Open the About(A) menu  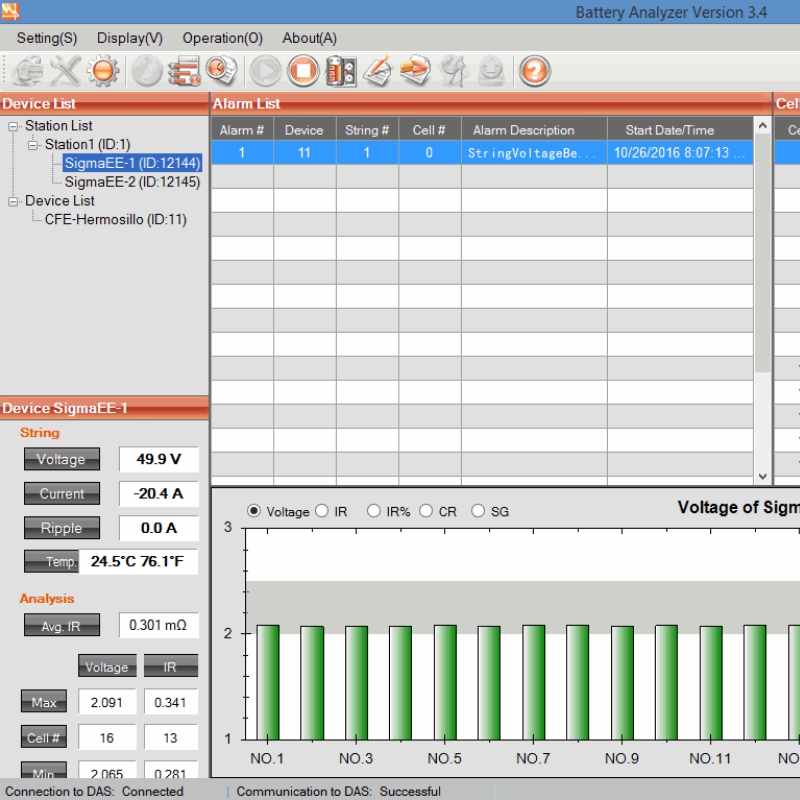(310, 38)
